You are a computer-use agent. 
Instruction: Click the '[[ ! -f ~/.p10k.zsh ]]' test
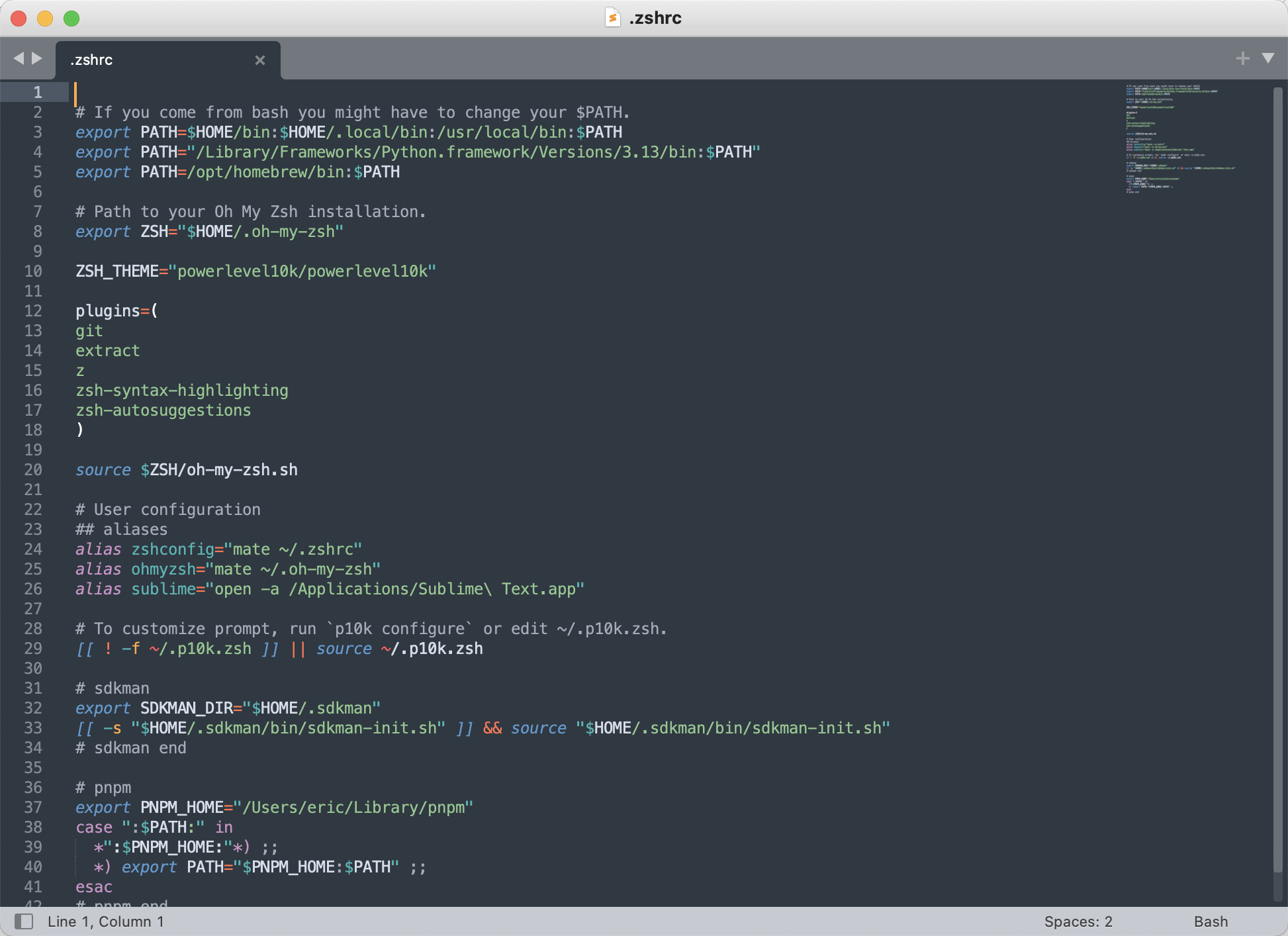tap(177, 649)
